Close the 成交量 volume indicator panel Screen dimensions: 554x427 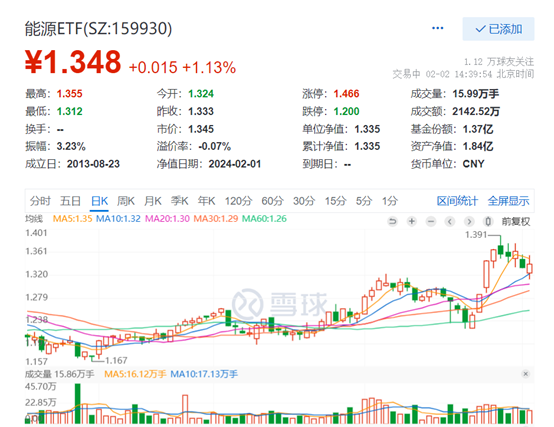[x=525, y=374]
